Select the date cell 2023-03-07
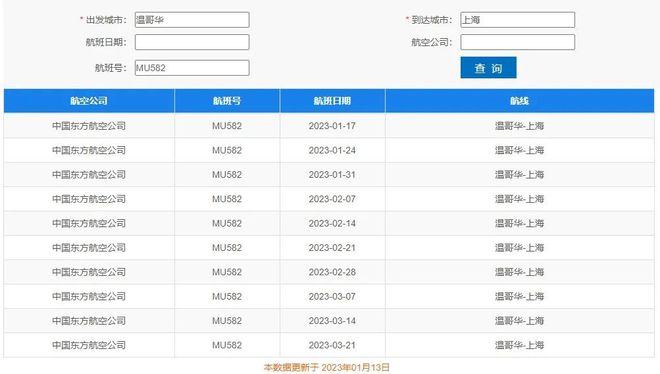 point(332,297)
